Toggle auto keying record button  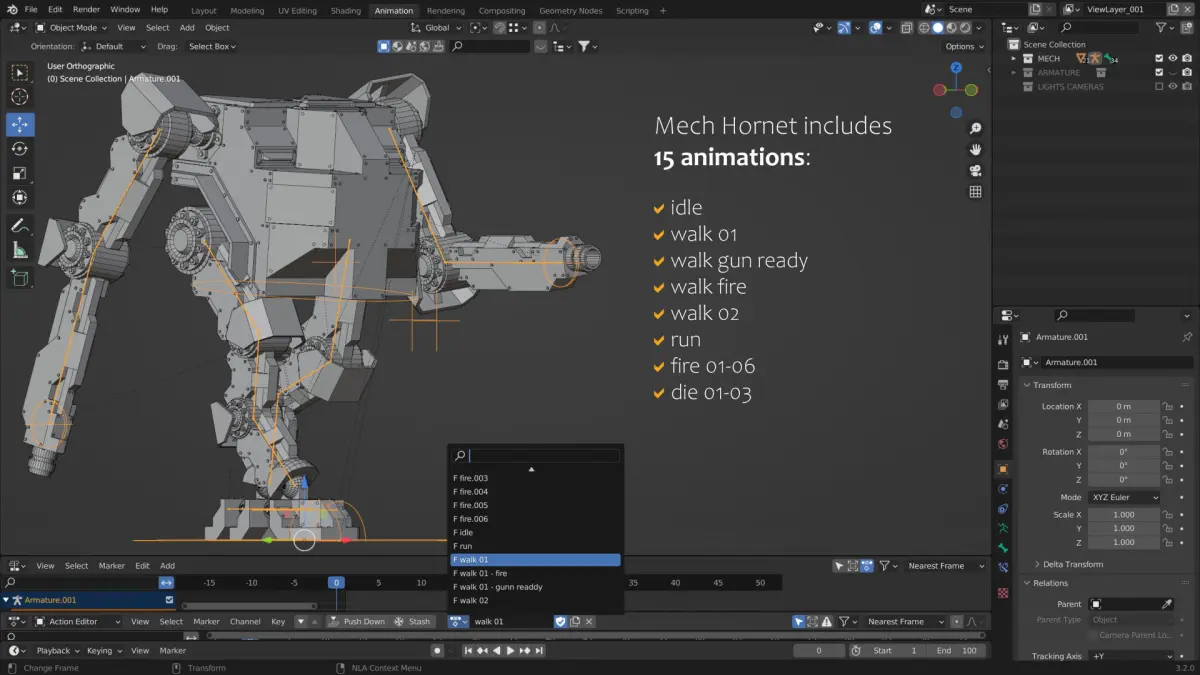tap(437, 650)
